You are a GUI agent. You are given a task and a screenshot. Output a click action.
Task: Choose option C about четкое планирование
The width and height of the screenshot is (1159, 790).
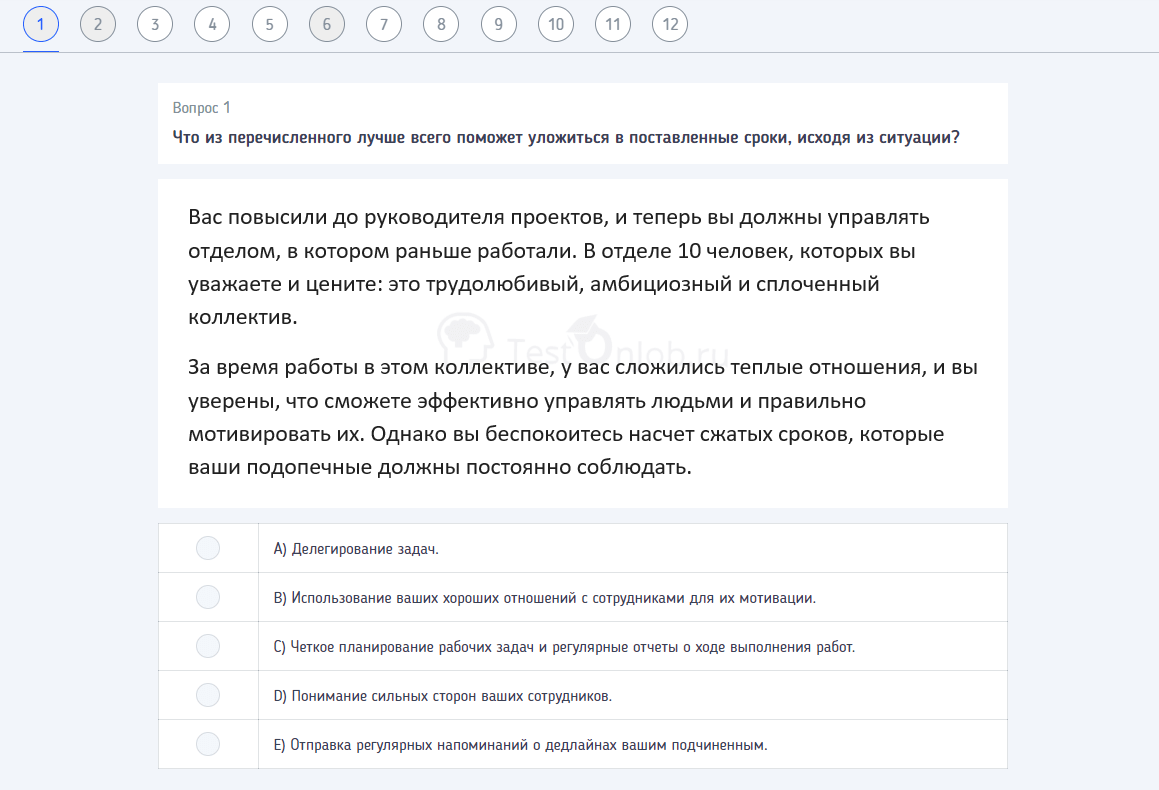[x=207, y=645]
